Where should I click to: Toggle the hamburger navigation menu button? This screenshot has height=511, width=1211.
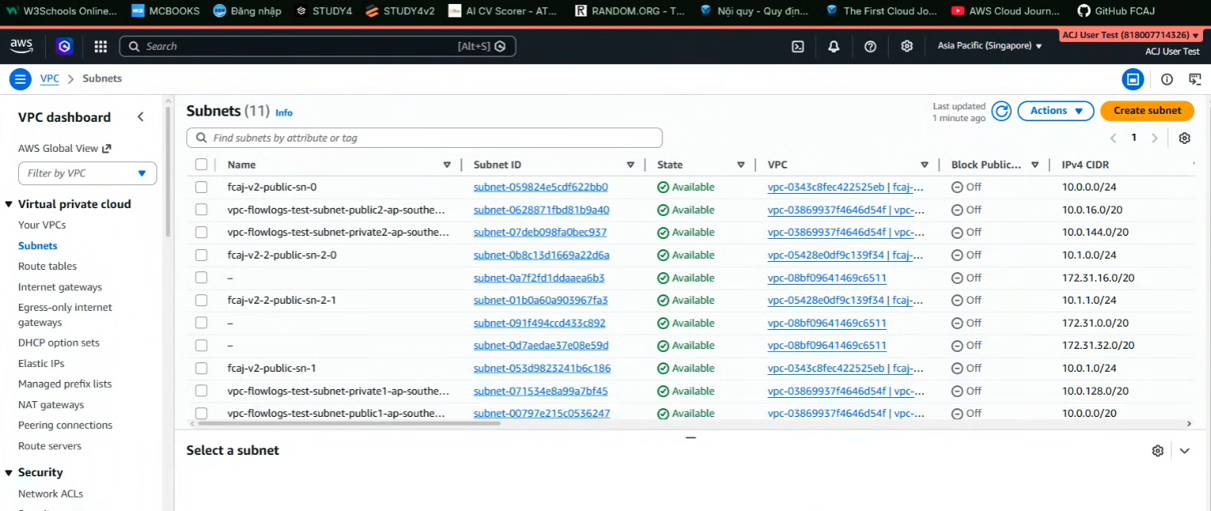[x=20, y=79]
